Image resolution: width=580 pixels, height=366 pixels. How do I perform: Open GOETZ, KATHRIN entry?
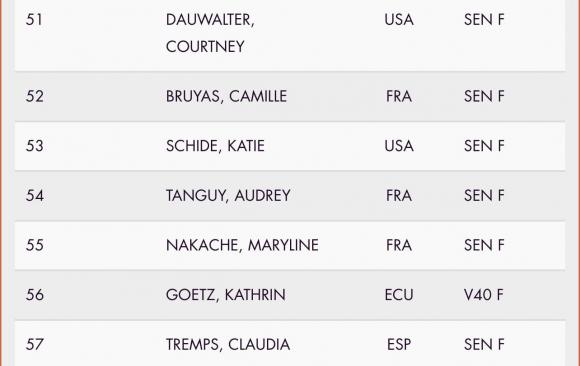point(226,295)
